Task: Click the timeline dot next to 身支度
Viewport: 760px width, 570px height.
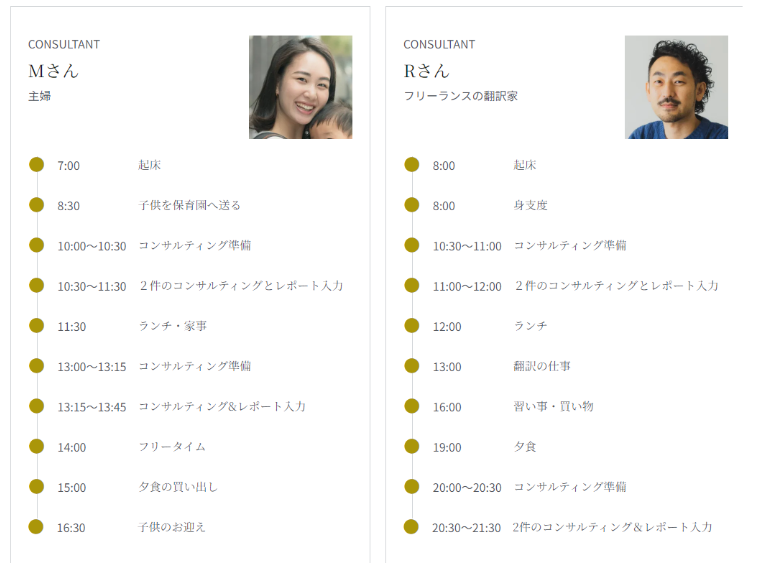Action: (x=412, y=205)
